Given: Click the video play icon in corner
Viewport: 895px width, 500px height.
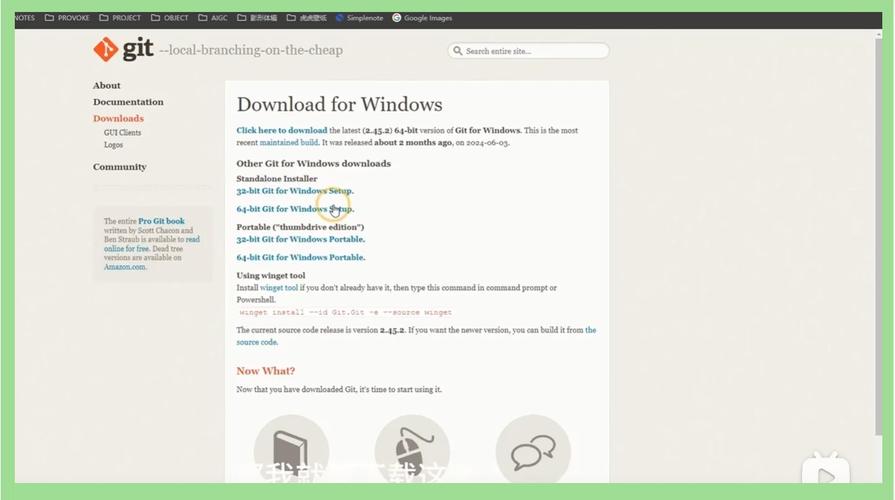Looking at the screenshot, I should 825,470.
